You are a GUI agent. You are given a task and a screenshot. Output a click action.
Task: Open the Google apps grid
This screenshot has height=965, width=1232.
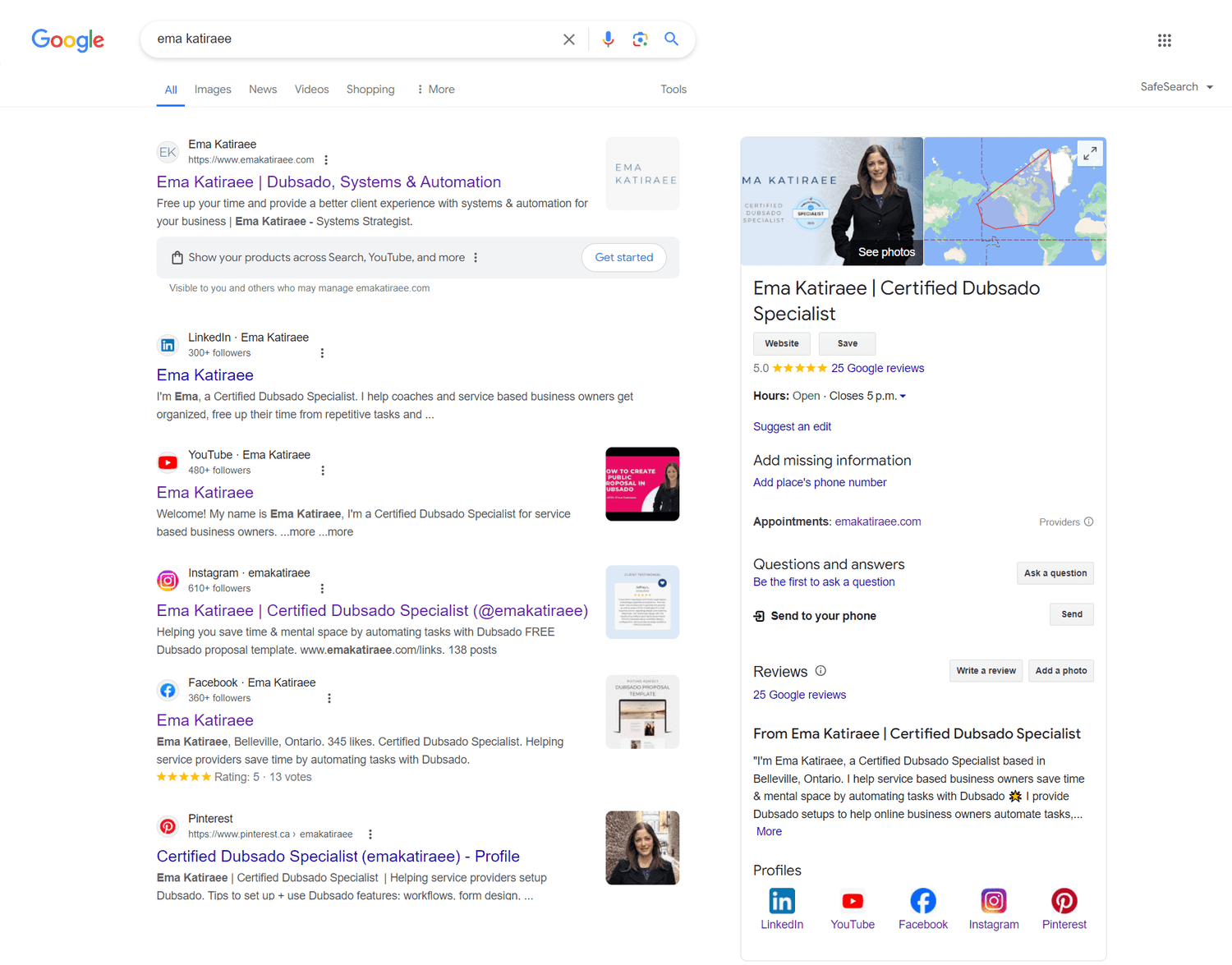1165,39
